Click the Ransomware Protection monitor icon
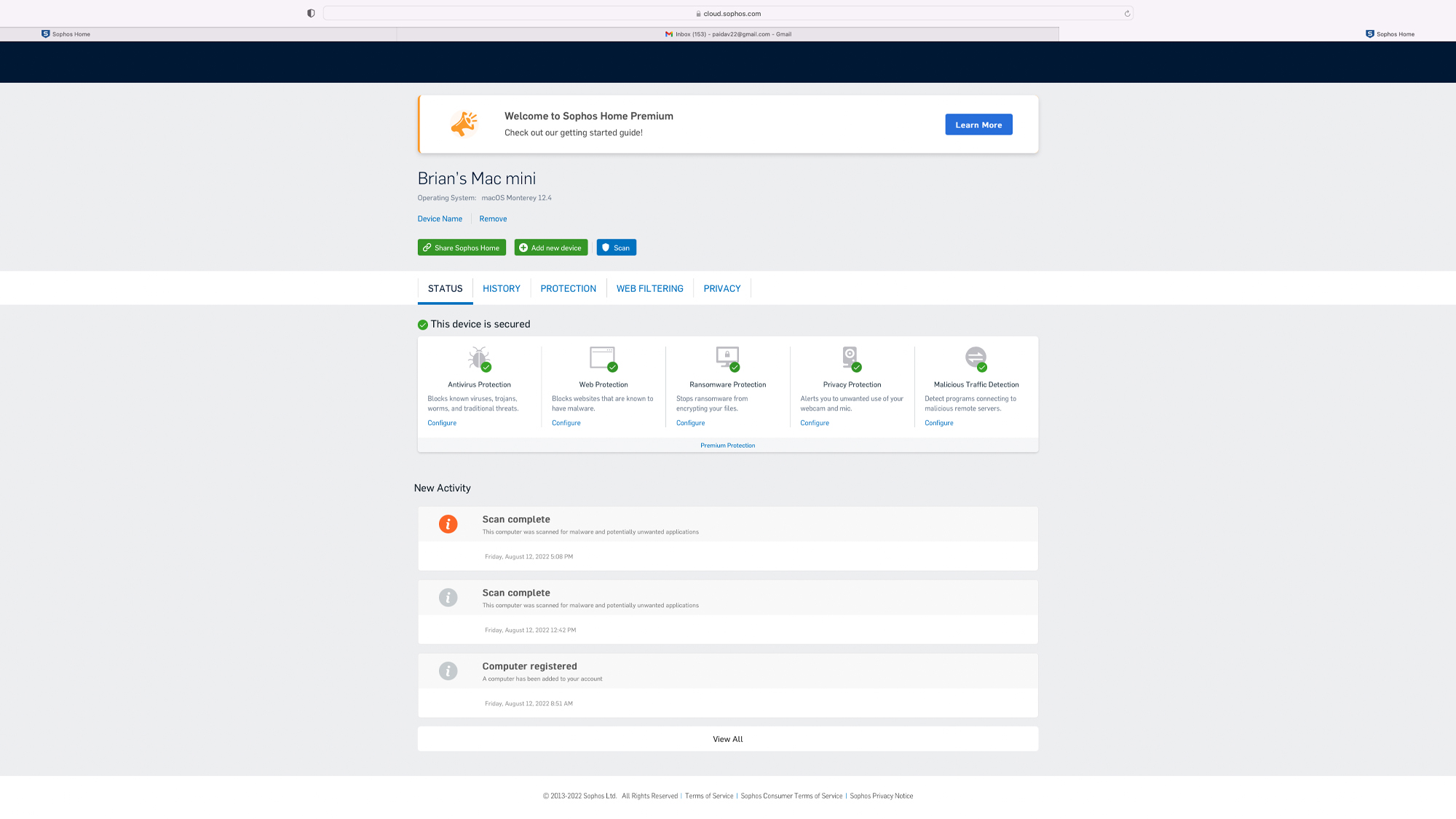The width and height of the screenshot is (1456, 819). coord(727,357)
